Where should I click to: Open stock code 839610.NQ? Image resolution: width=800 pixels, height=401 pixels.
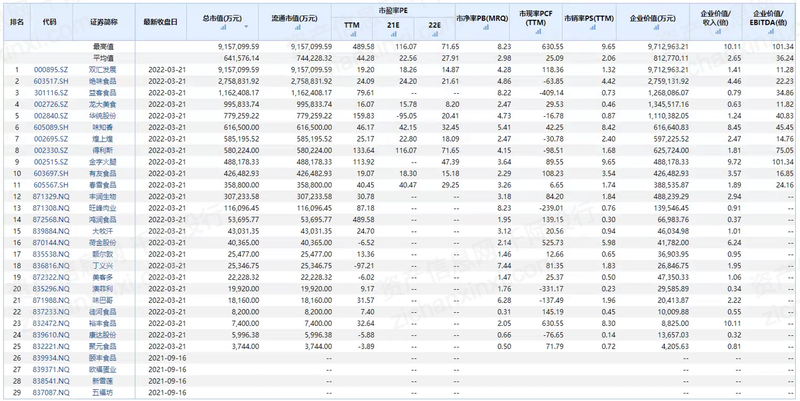(x=51, y=335)
